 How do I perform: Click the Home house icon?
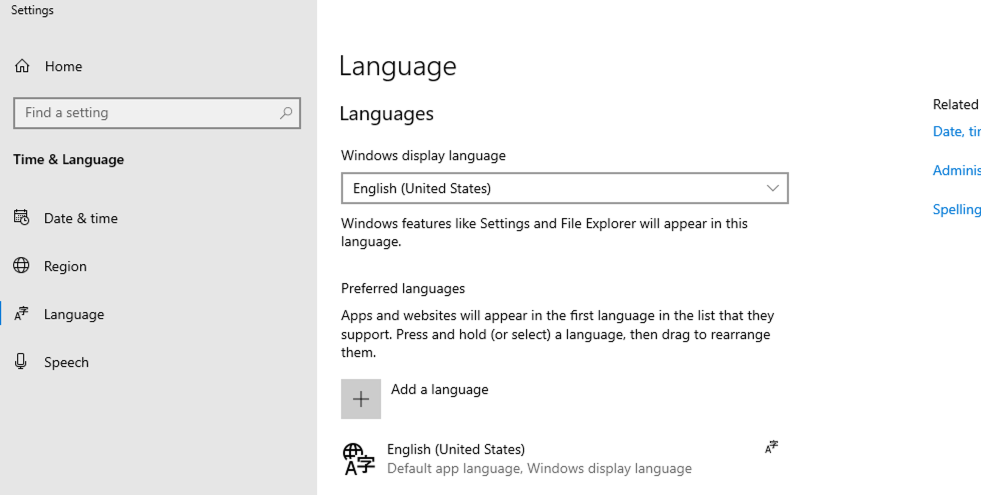tap(22, 67)
